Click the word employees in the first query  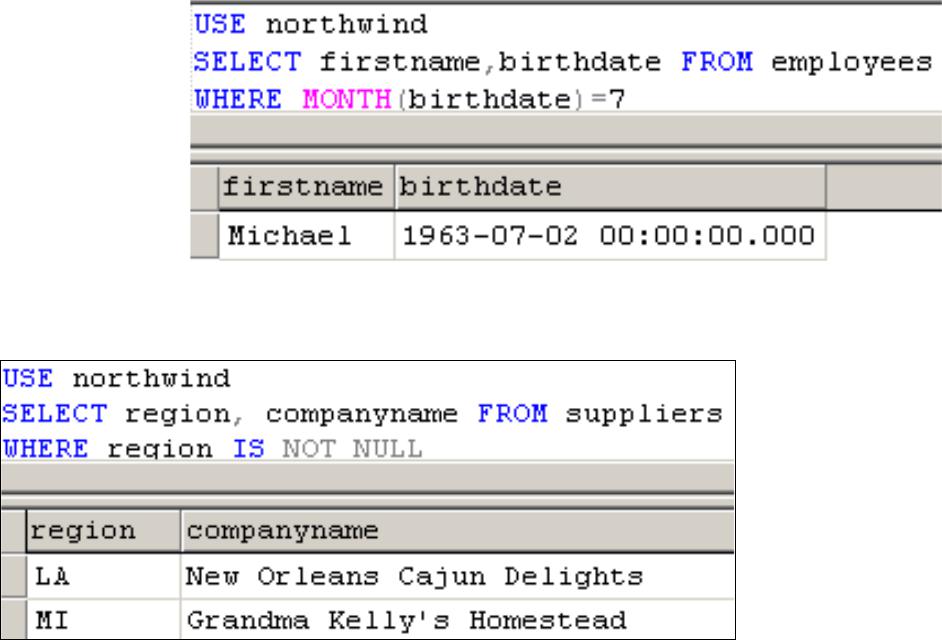(x=851, y=62)
